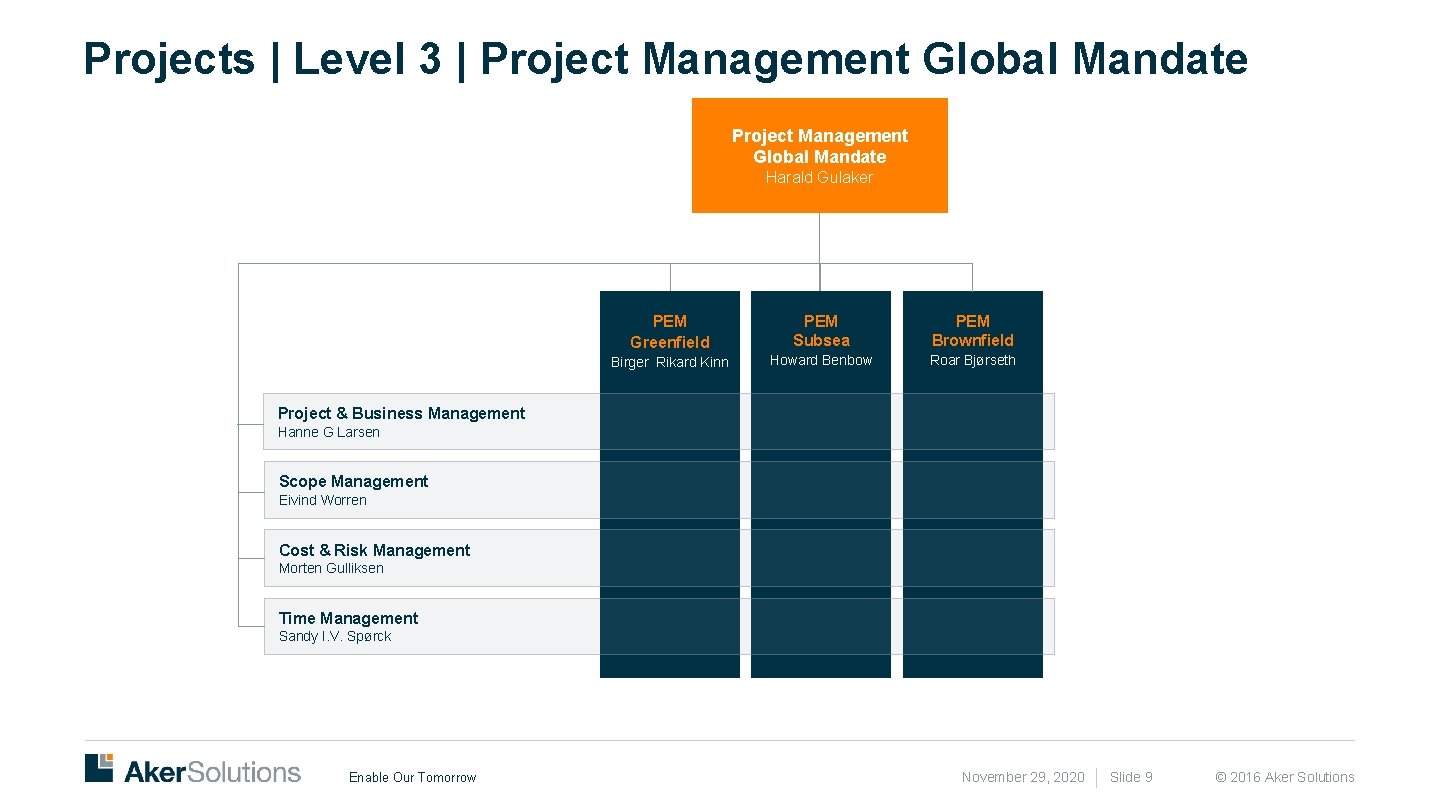Click the Slide 9 number
Viewport: 1440px width, 810px height.
pos(1131,777)
